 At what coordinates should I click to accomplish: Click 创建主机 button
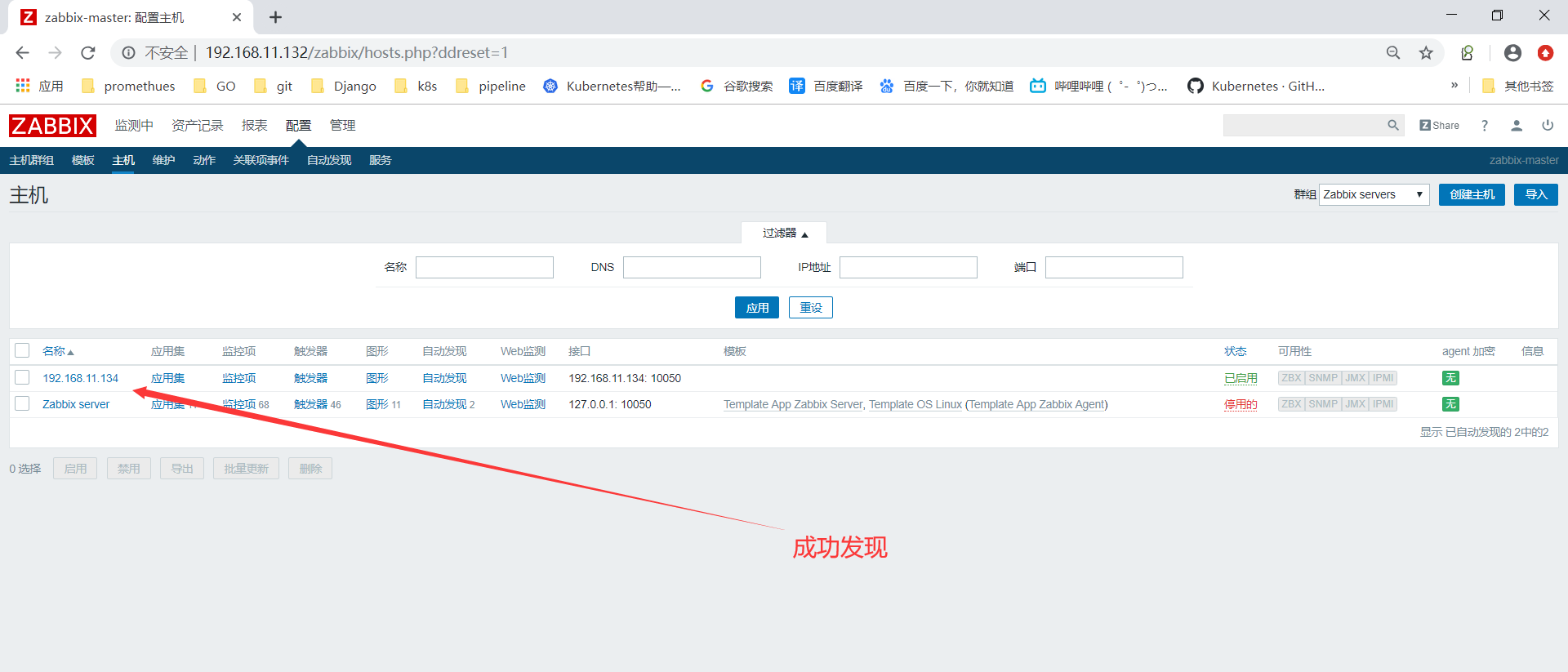(1472, 194)
